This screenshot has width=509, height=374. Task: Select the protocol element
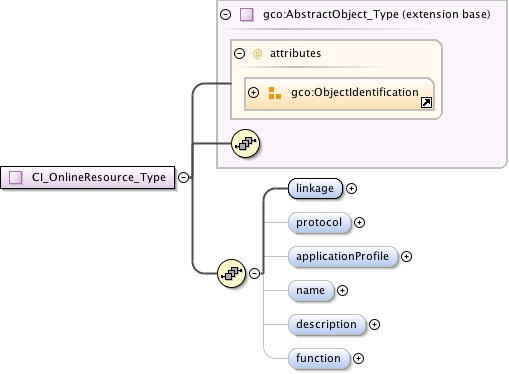[x=319, y=223]
